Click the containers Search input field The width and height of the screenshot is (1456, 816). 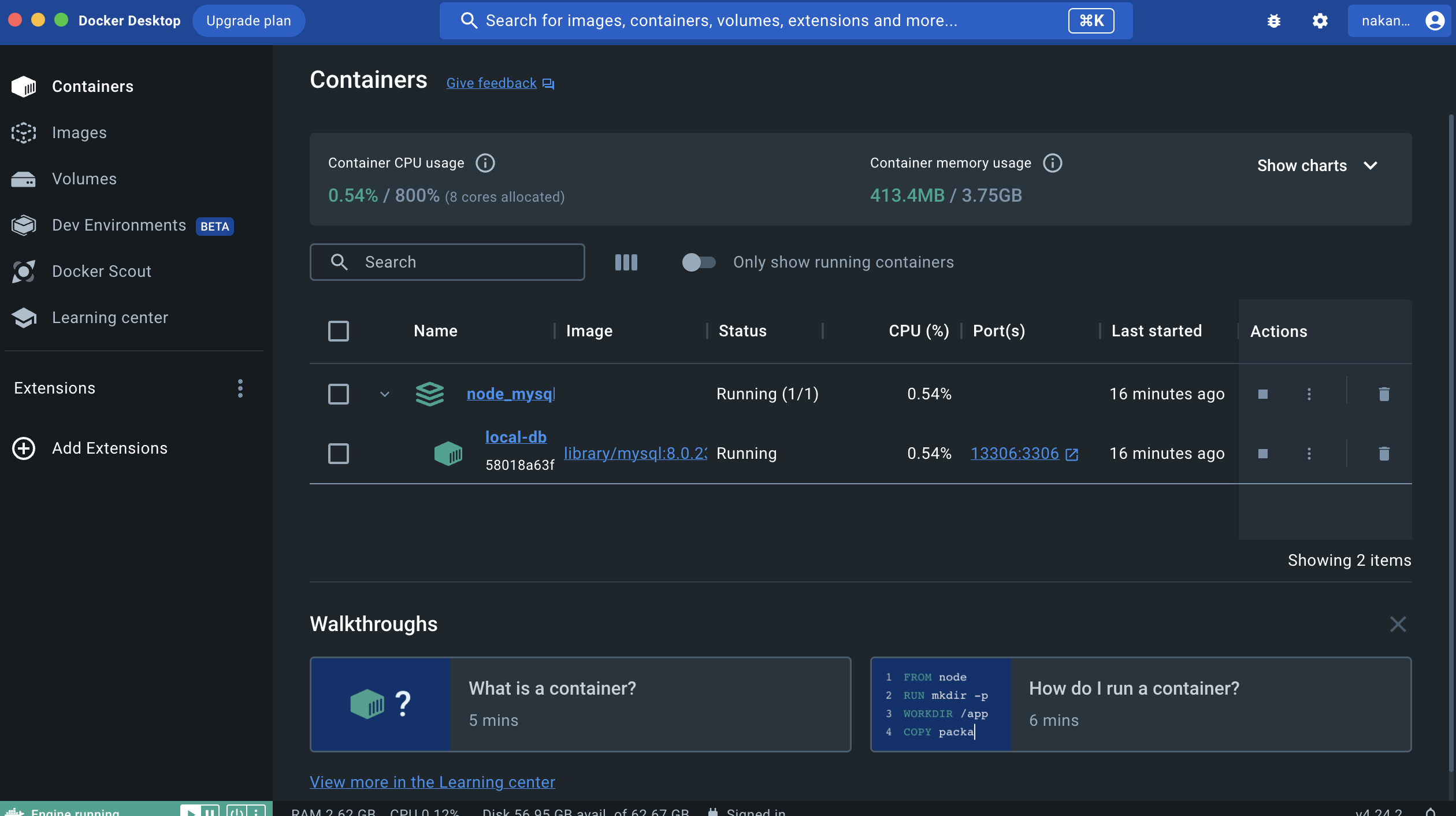click(x=447, y=262)
